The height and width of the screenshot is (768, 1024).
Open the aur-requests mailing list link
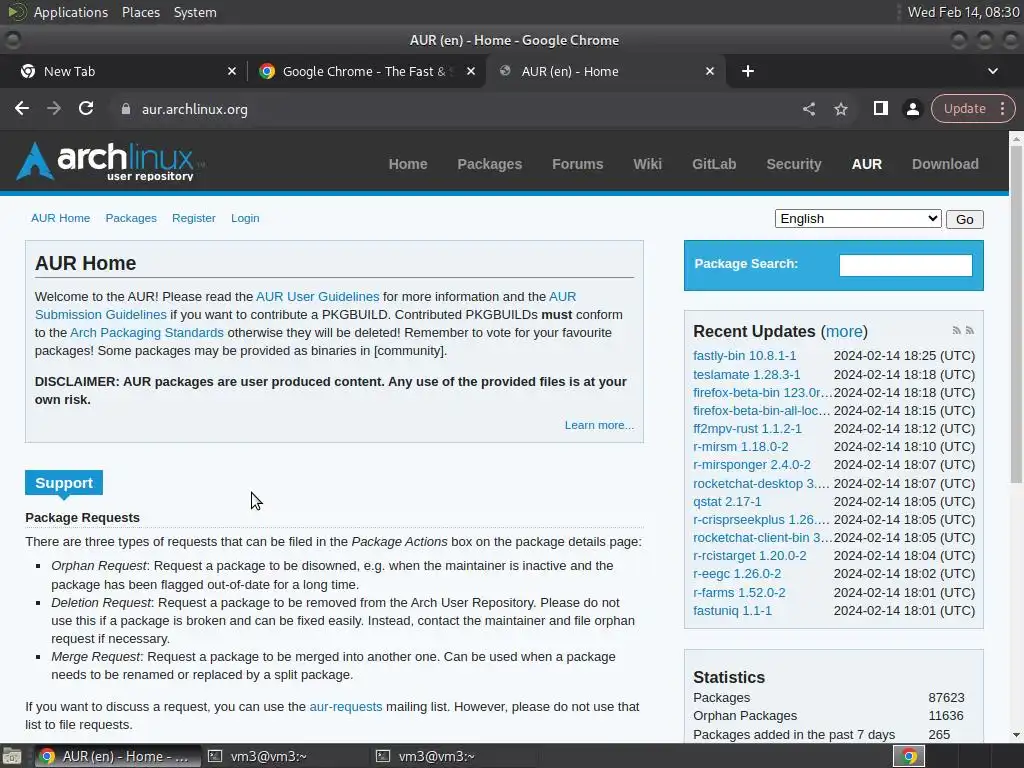[345, 707]
